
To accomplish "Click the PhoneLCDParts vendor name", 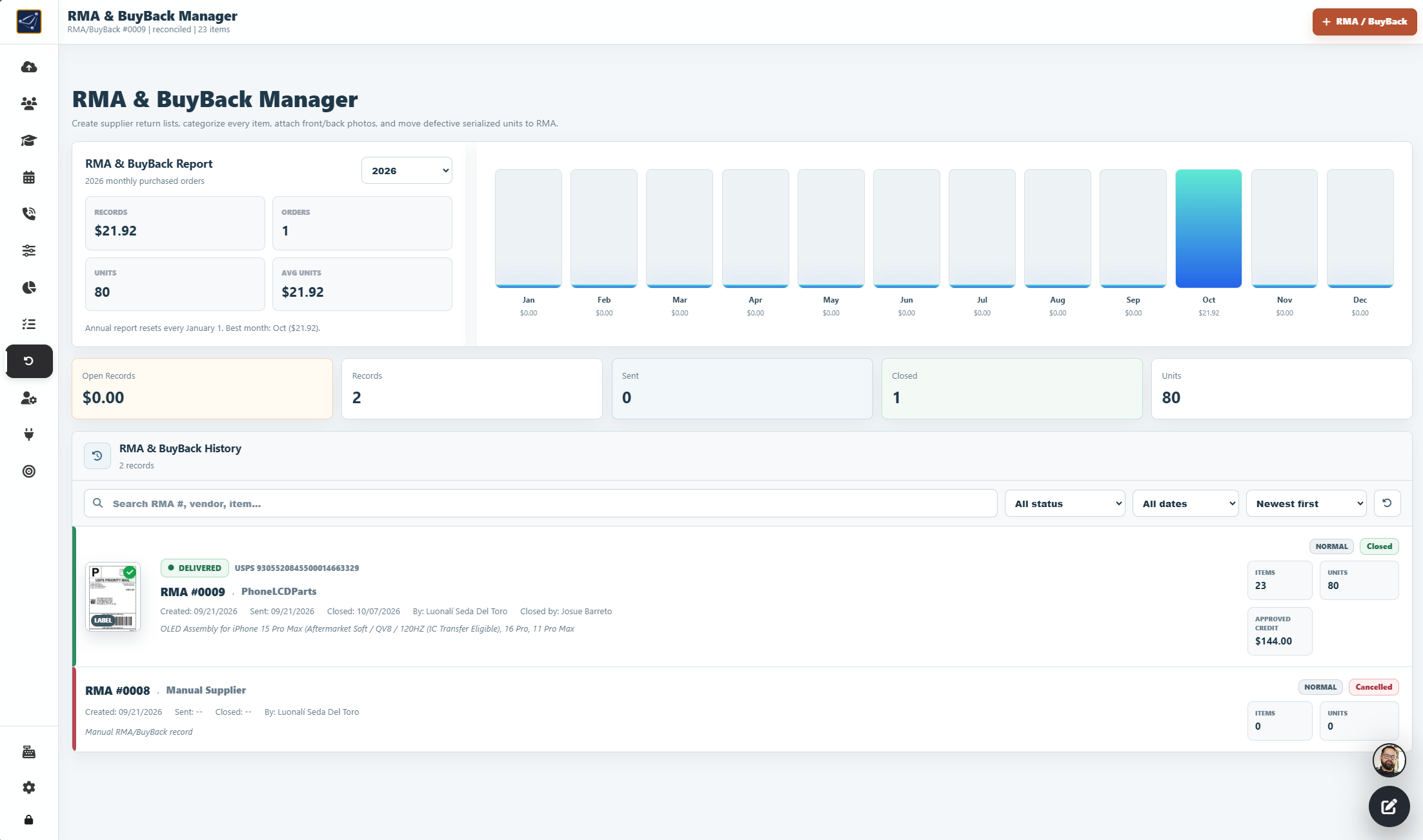I will pyautogui.click(x=279, y=592).
